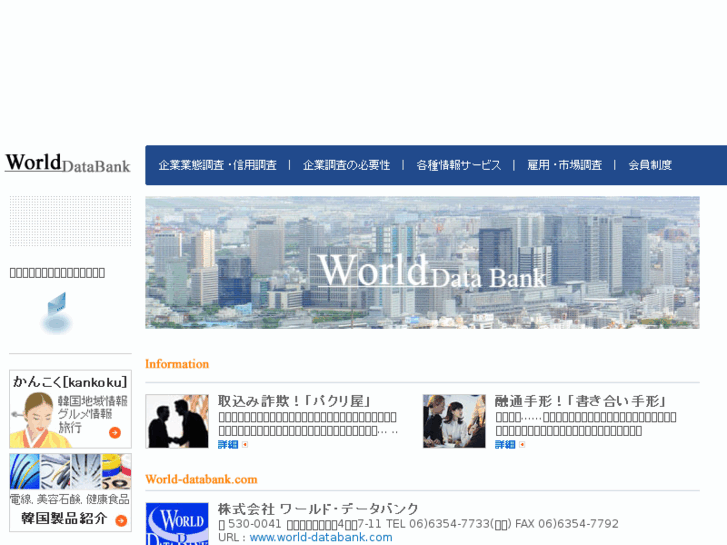Click the orange arrow on the 韓国製品紹介 banner
This screenshot has height=545, width=727.
point(121,520)
